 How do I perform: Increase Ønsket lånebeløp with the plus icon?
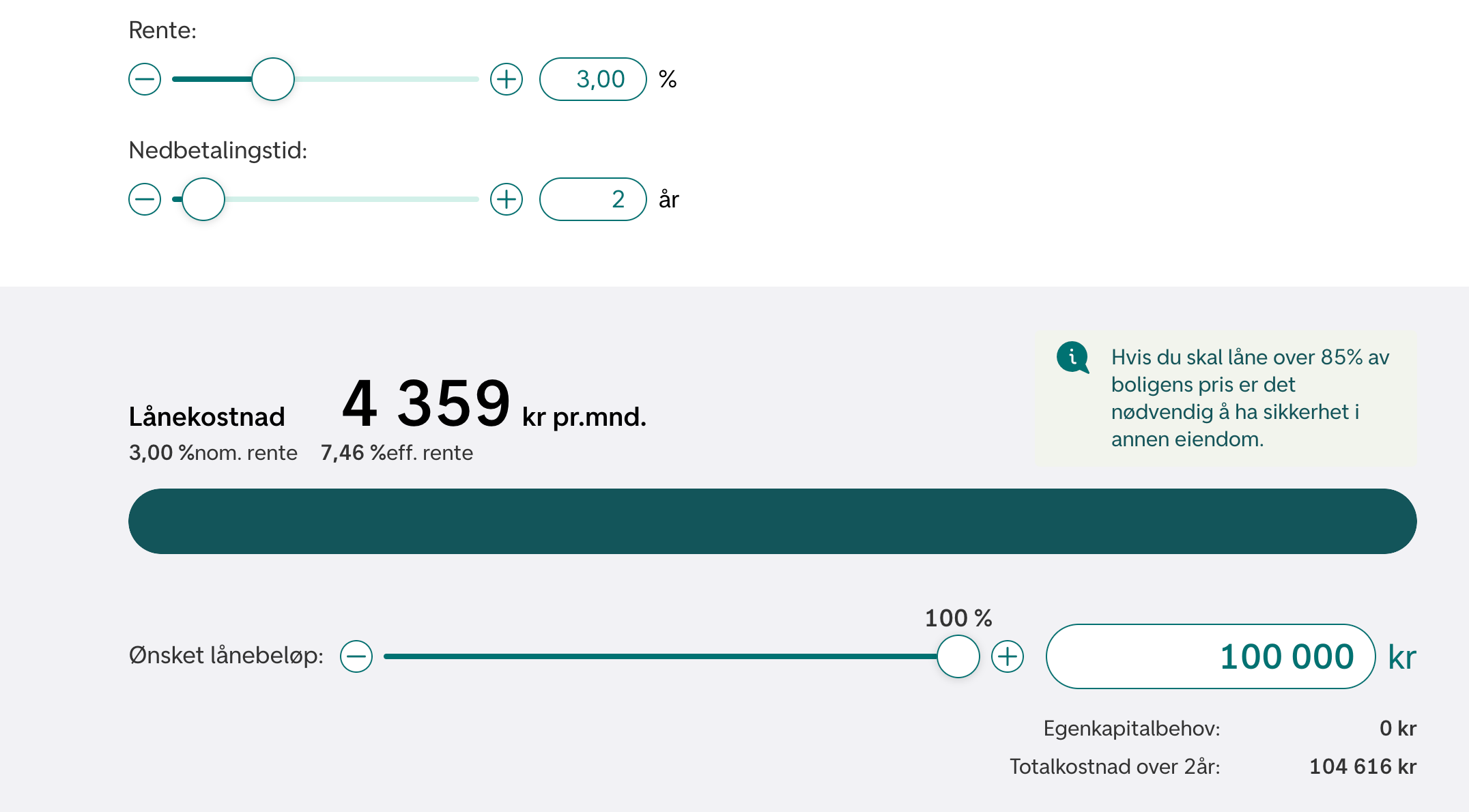[1008, 656]
